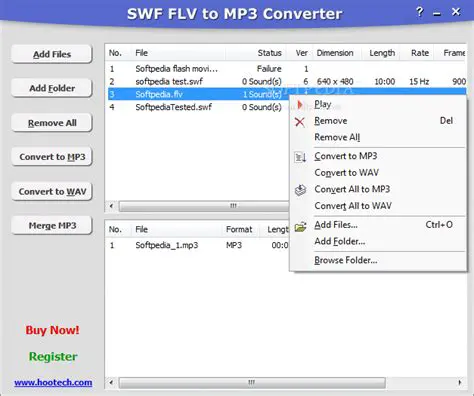Click source list left scroll arrow
This screenshot has height=396, width=474.
pos(112,206)
